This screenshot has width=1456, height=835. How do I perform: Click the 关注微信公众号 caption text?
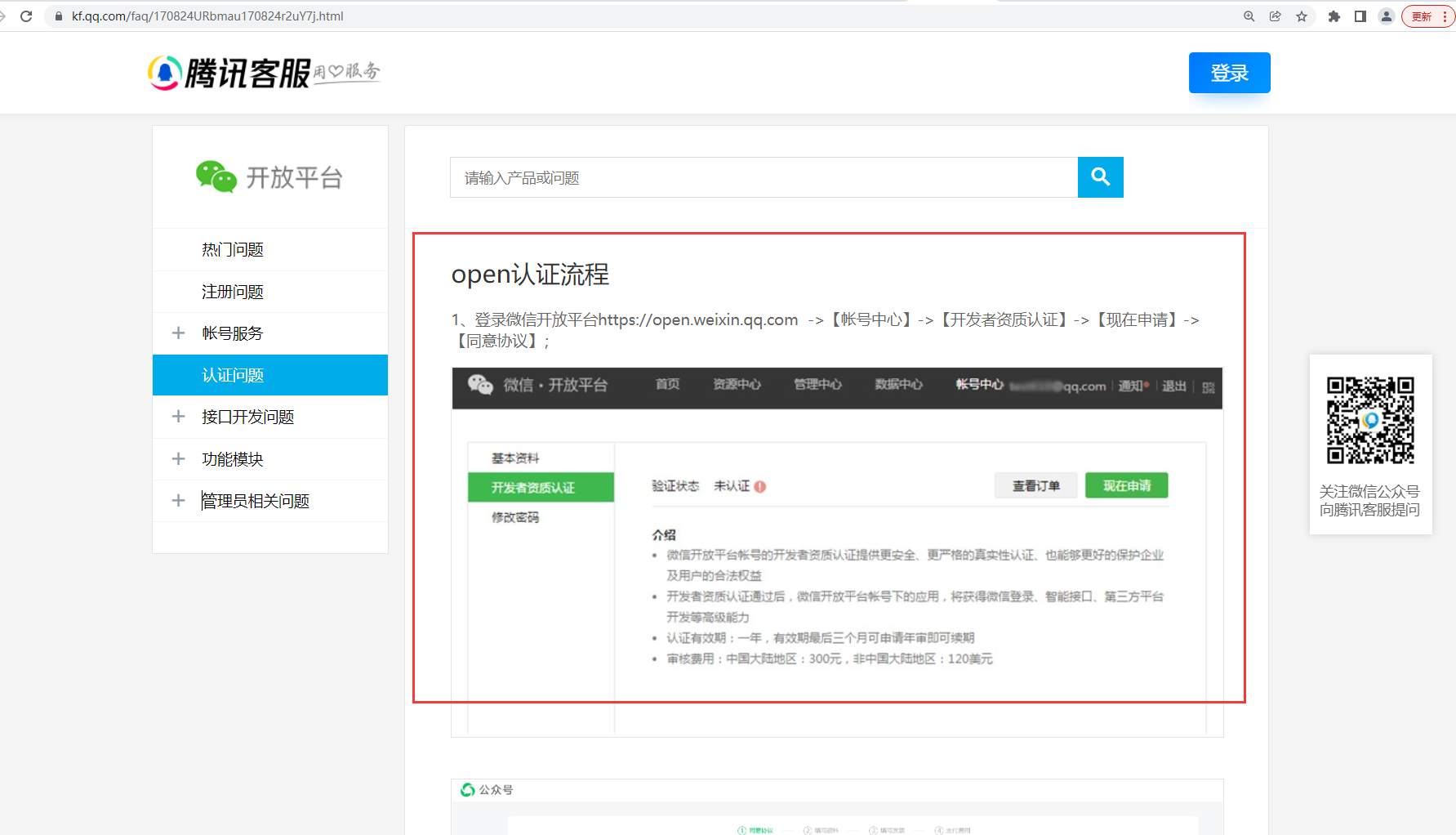coord(1369,492)
